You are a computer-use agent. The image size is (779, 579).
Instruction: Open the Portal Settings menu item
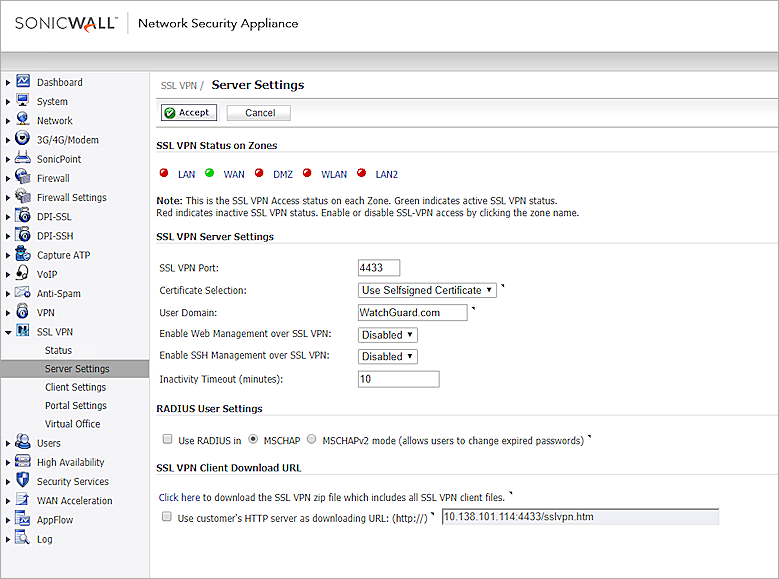[75, 405]
